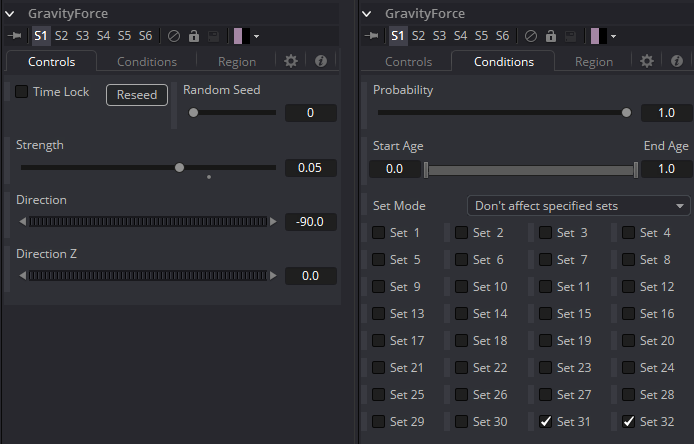This screenshot has width=694, height=444.
Task: Check the Set 16 checkbox
Action: pos(628,314)
